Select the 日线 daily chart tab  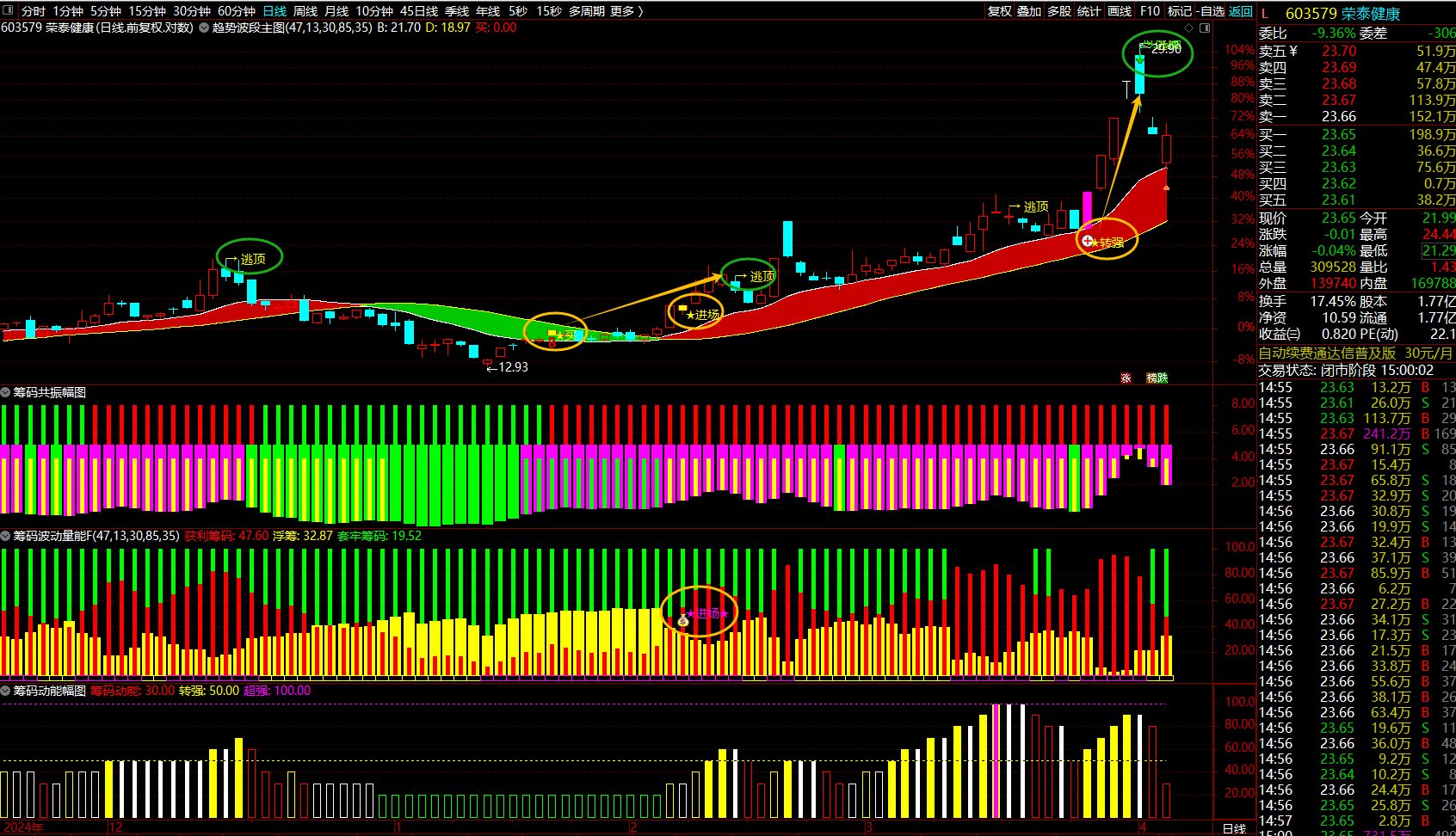[x=275, y=11]
